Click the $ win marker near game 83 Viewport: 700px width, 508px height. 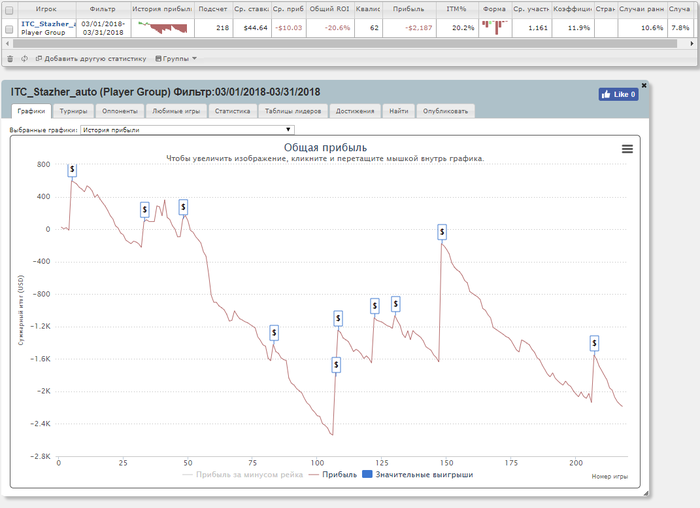point(274,333)
